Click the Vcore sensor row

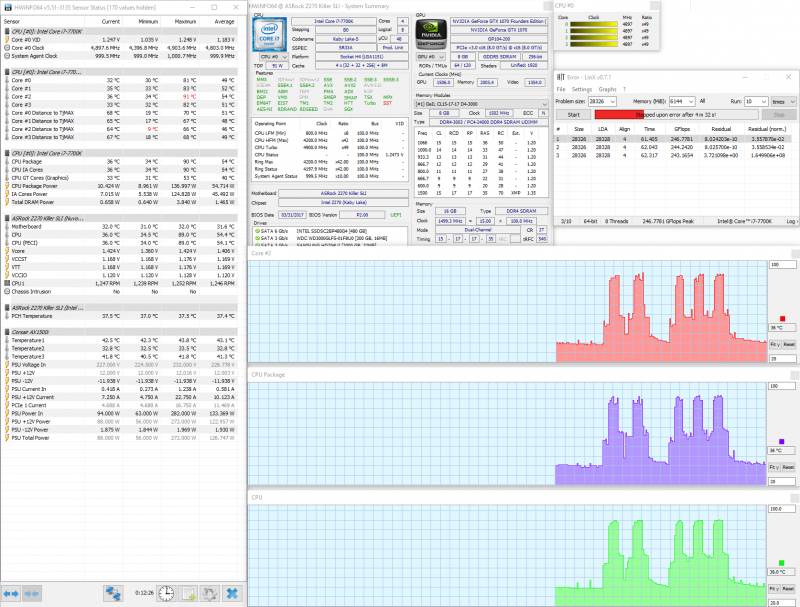point(119,251)
